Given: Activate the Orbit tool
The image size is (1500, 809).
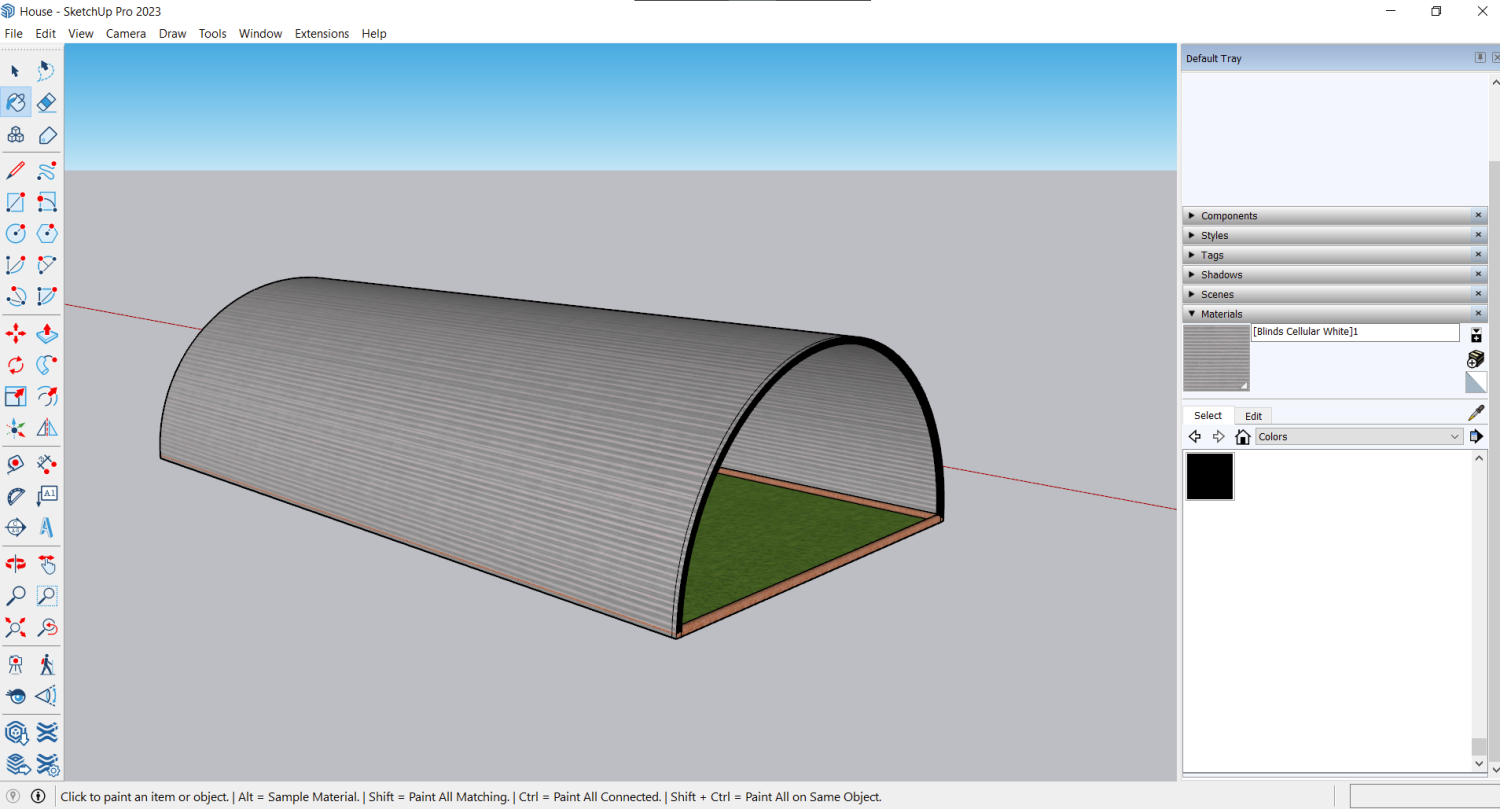Looking at the screenshot, I should coord(15,564).
